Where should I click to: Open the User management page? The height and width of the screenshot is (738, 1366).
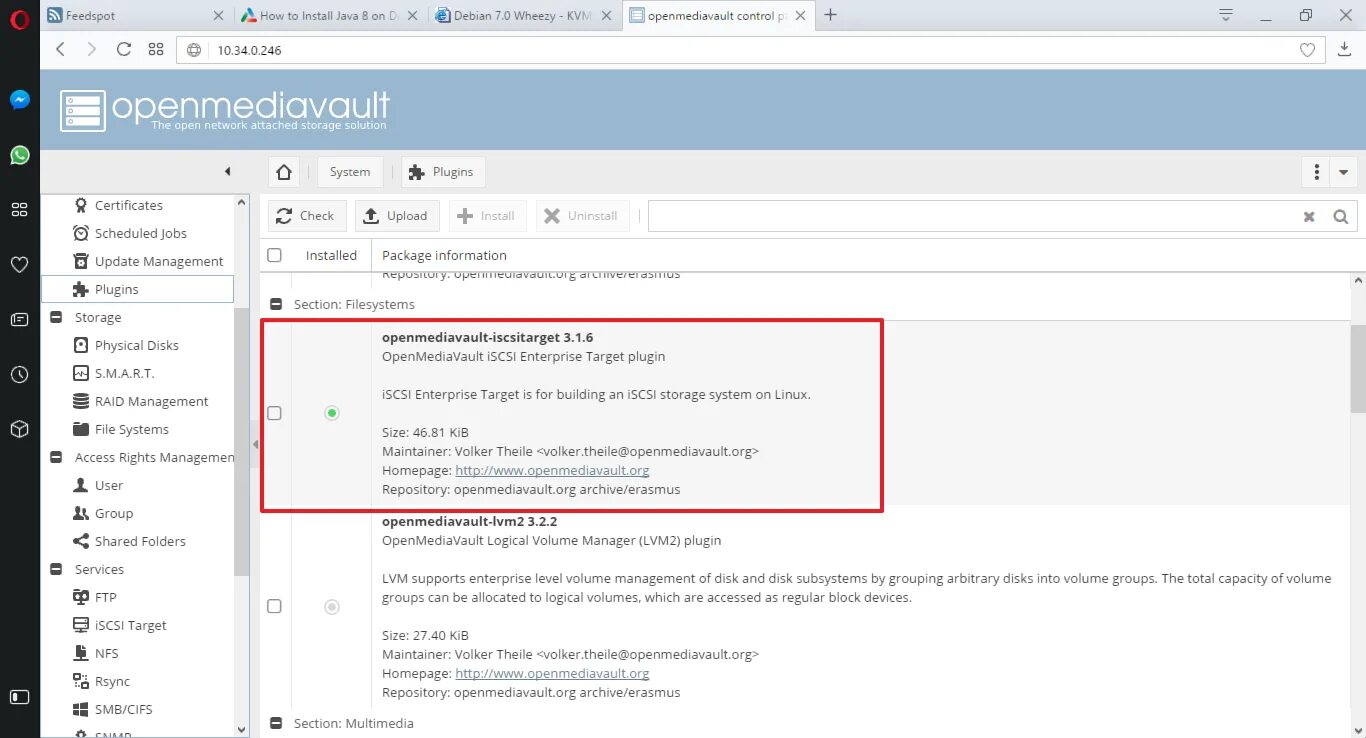coord(109,485)
